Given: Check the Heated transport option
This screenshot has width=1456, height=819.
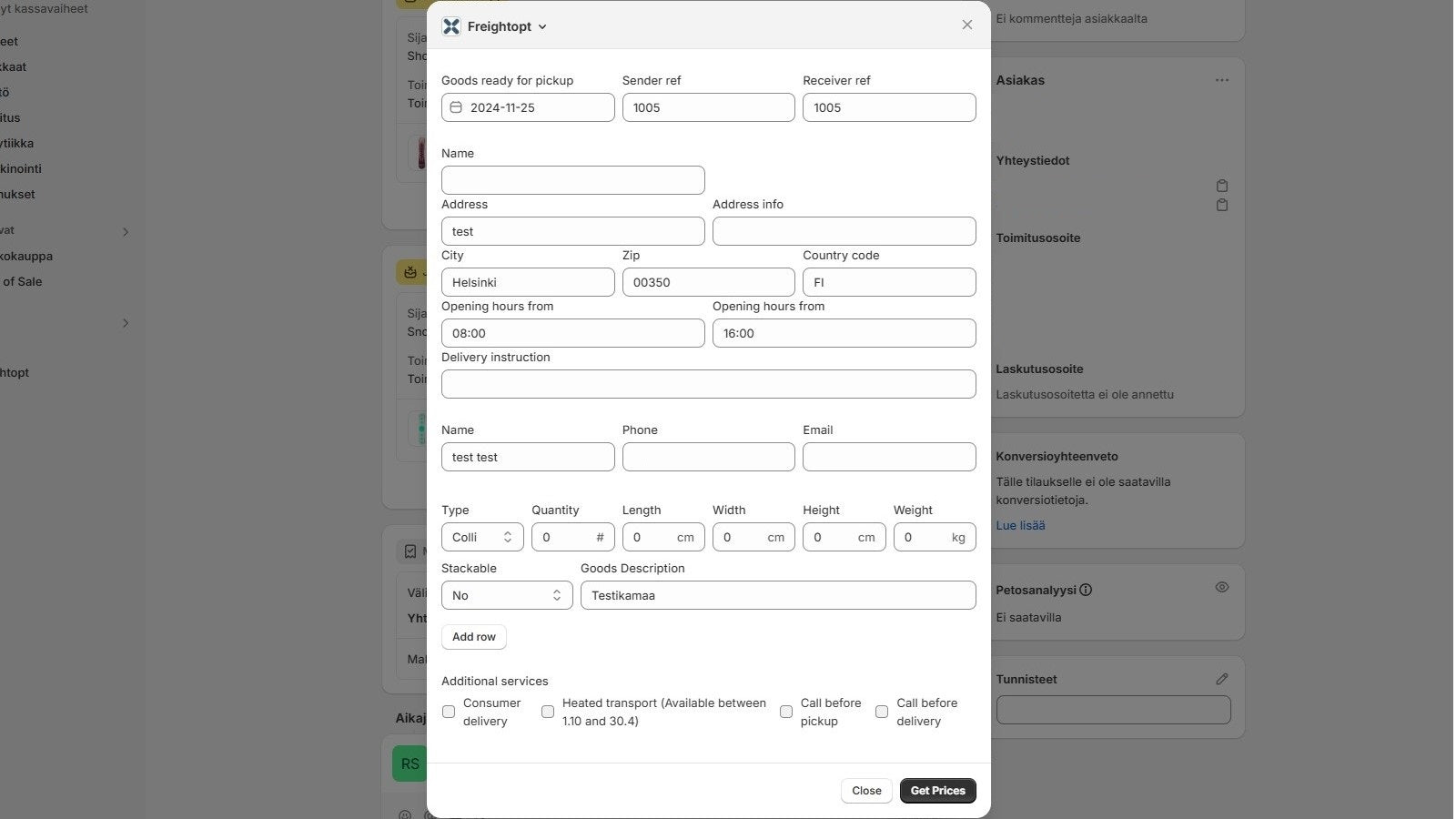Looking at the screenshot, I should point(548,712).
